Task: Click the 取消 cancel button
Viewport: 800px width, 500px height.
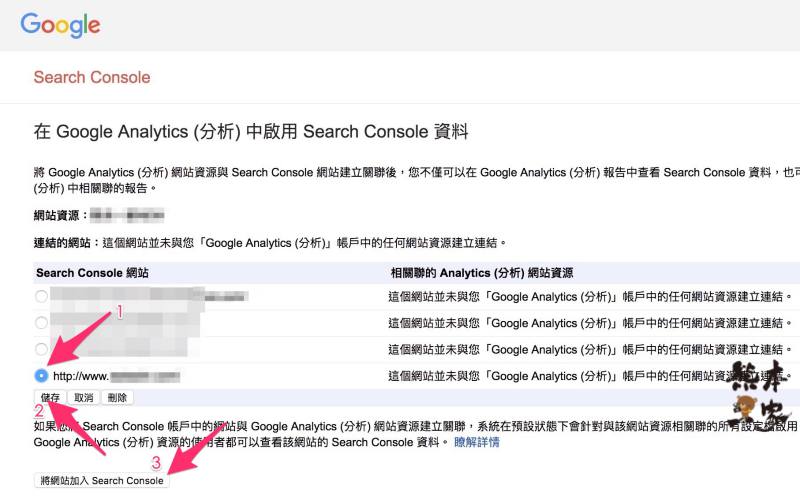Action: pyautogui.click(x=84, y=397)
